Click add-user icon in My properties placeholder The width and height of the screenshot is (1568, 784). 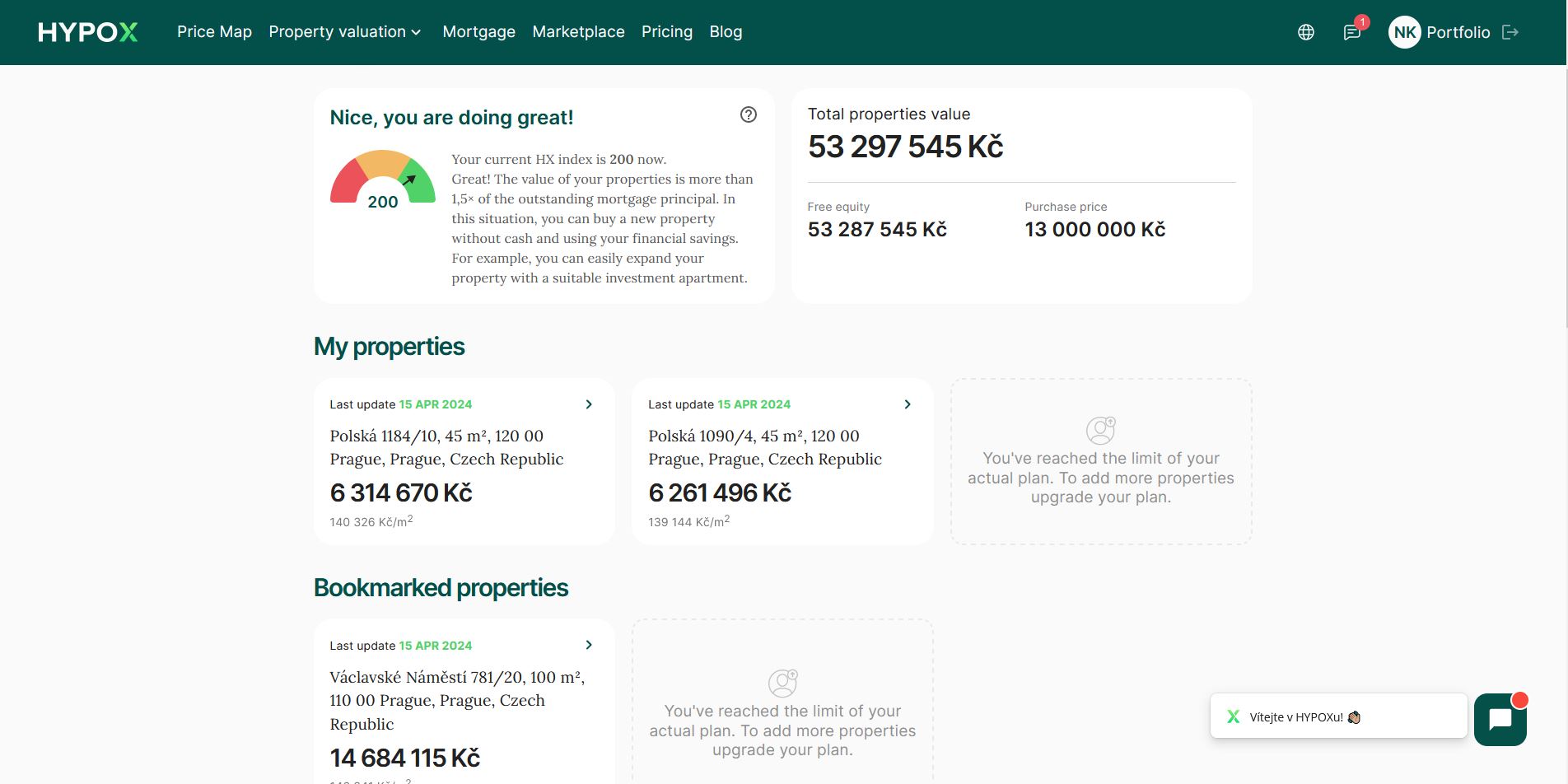[x=1100, y=430]
